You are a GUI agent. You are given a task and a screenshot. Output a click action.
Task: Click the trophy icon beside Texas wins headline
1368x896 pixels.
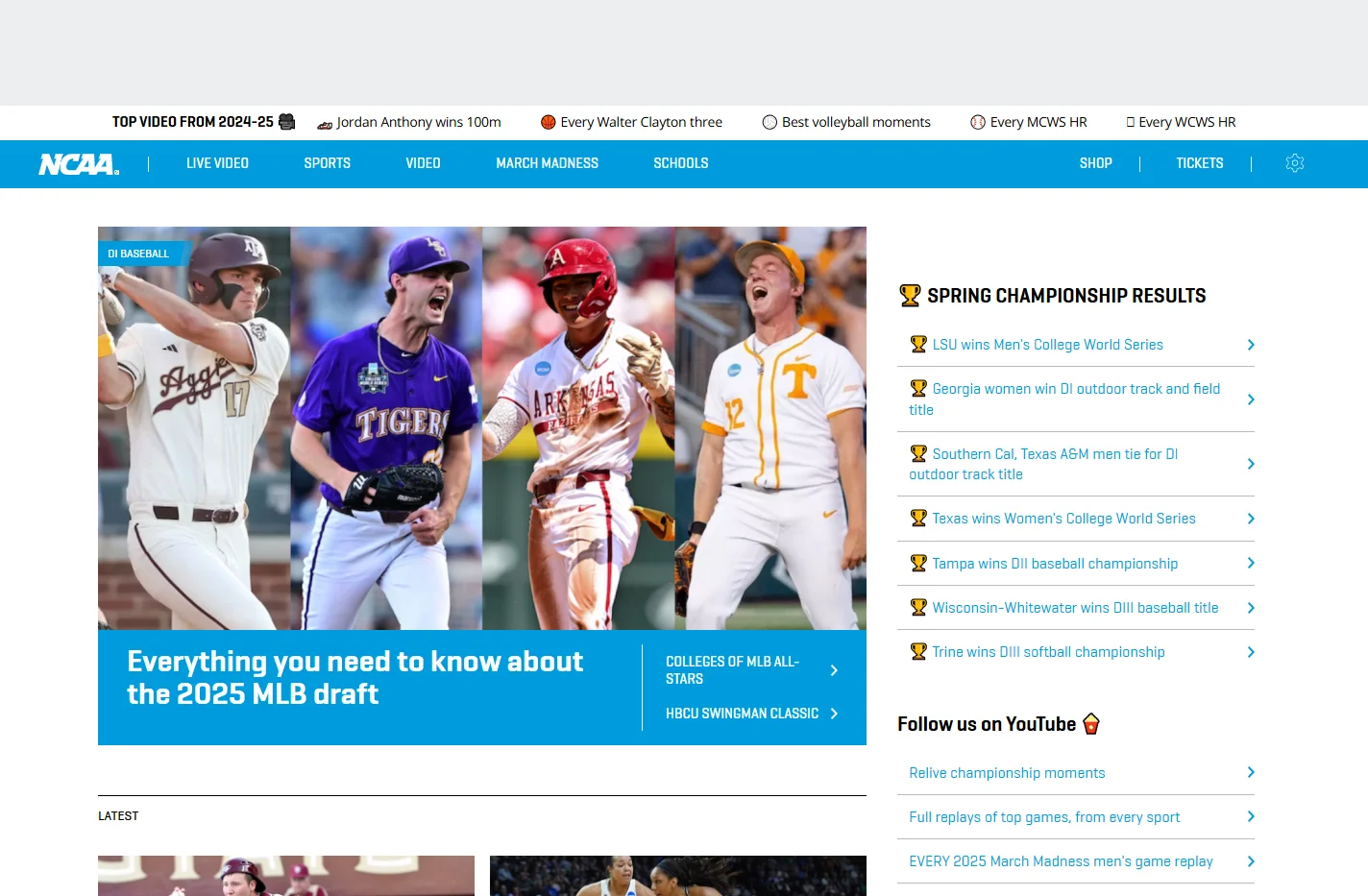coord(918,518)
